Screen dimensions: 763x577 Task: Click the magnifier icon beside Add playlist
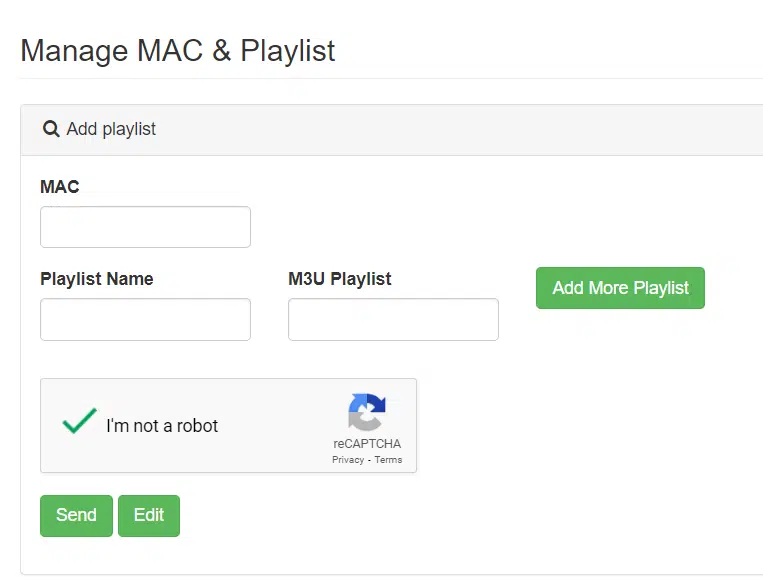coord(51,129)
